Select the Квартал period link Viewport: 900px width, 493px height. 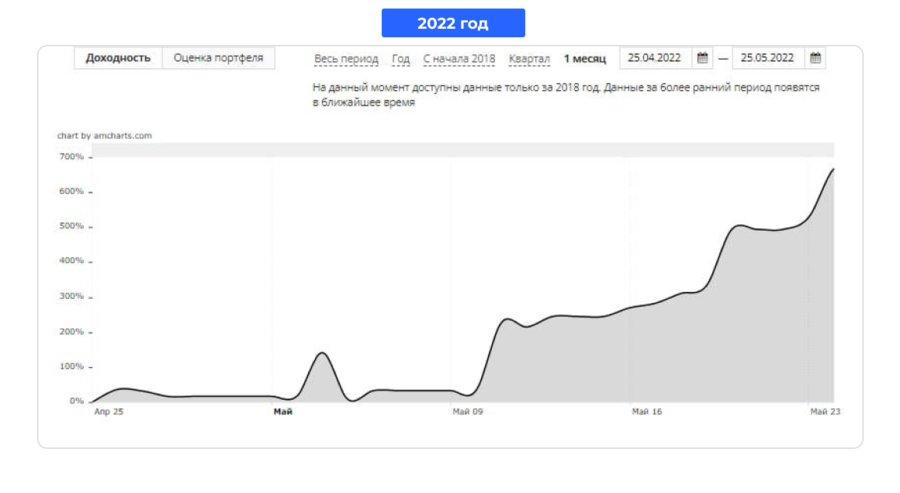(529, 59)
